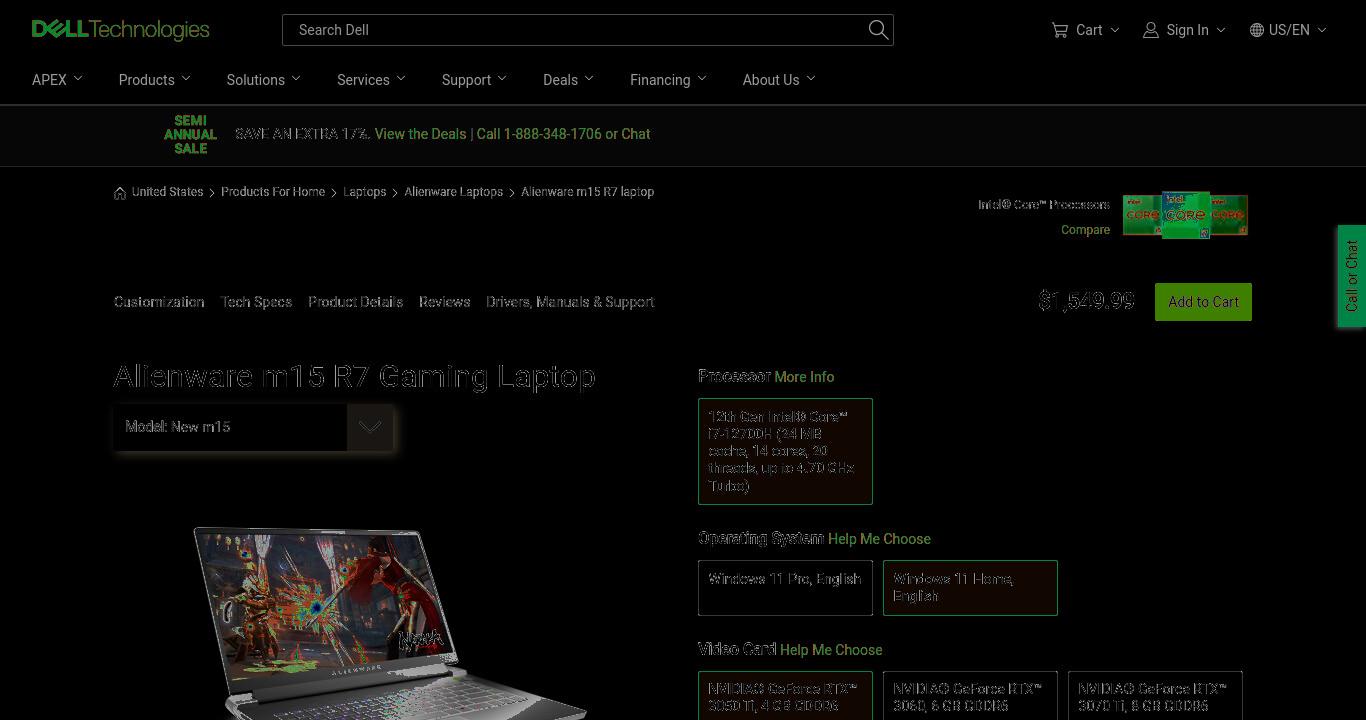Click Operating System Help Me Choose link

pos(879,539)
